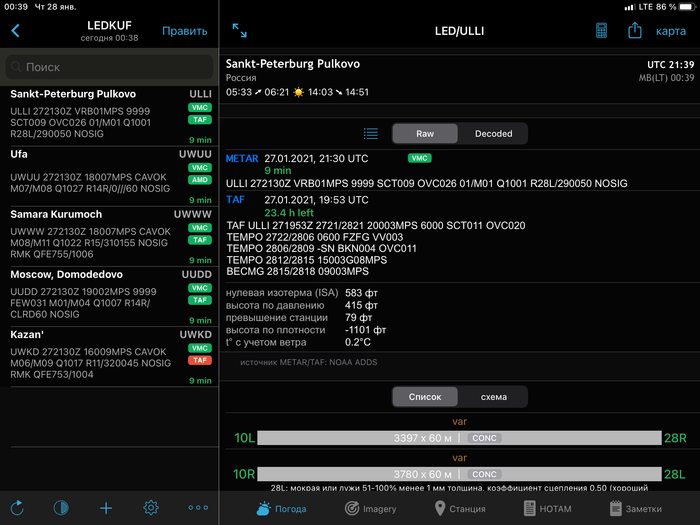Tap the plus icon to add a station

(106, 508)
